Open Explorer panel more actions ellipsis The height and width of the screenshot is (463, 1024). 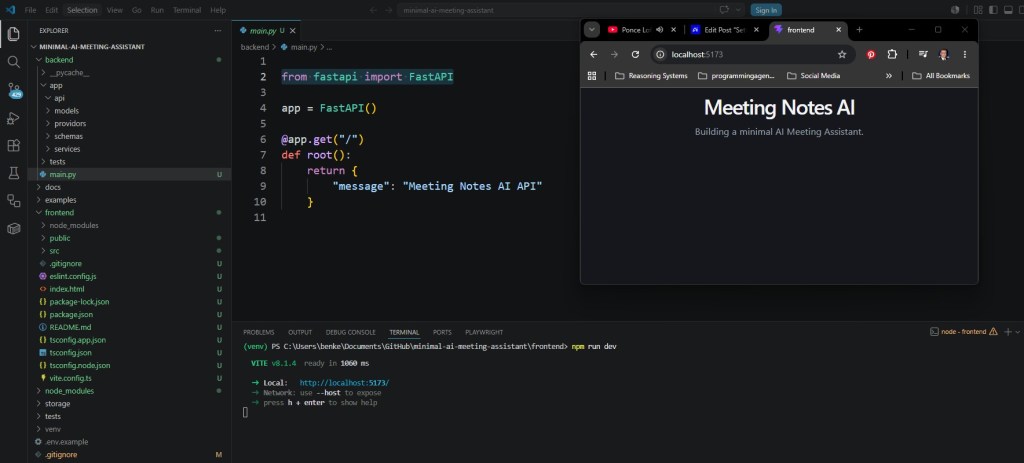pyautogui.click(x=217, y=31)
